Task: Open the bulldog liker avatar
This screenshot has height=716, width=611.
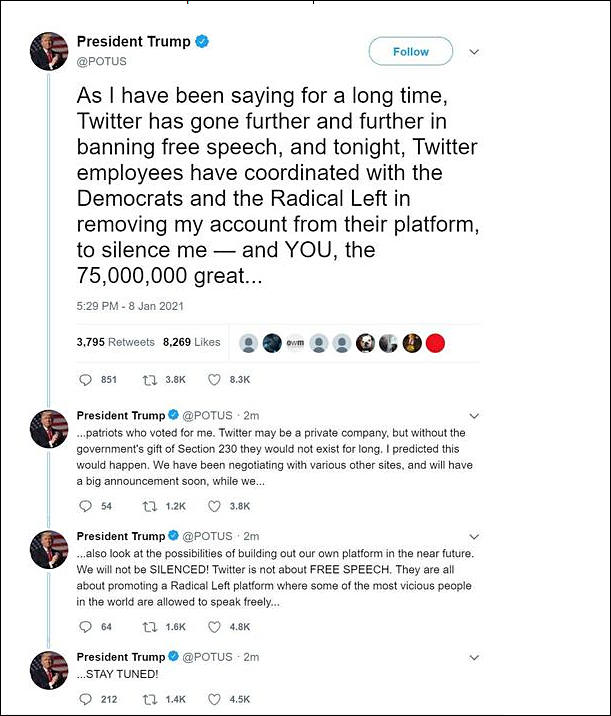Action: (x=365, y=343)
